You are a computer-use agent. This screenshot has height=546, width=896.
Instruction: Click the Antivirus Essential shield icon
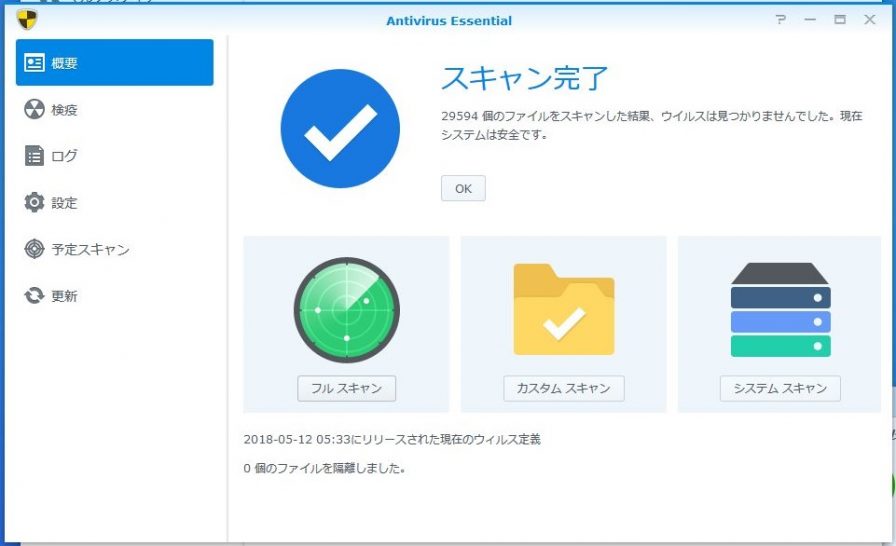coord(27,20)
